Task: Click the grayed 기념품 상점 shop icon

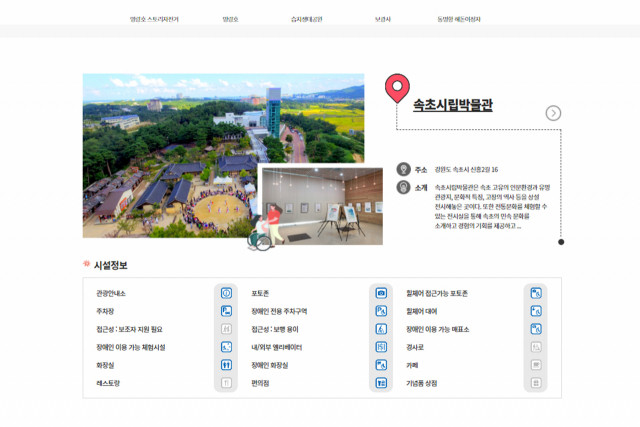Action: (x=536, y=383)
